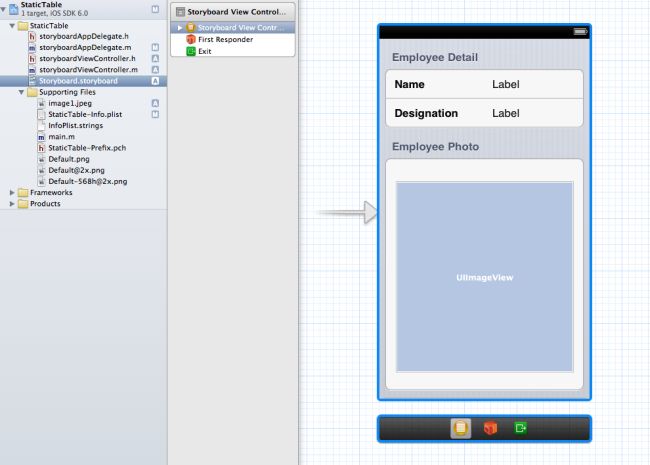This screenshot has width=650, height=465.
Task: Select Default-568h@2x.png file
Action: pos(87,182)
